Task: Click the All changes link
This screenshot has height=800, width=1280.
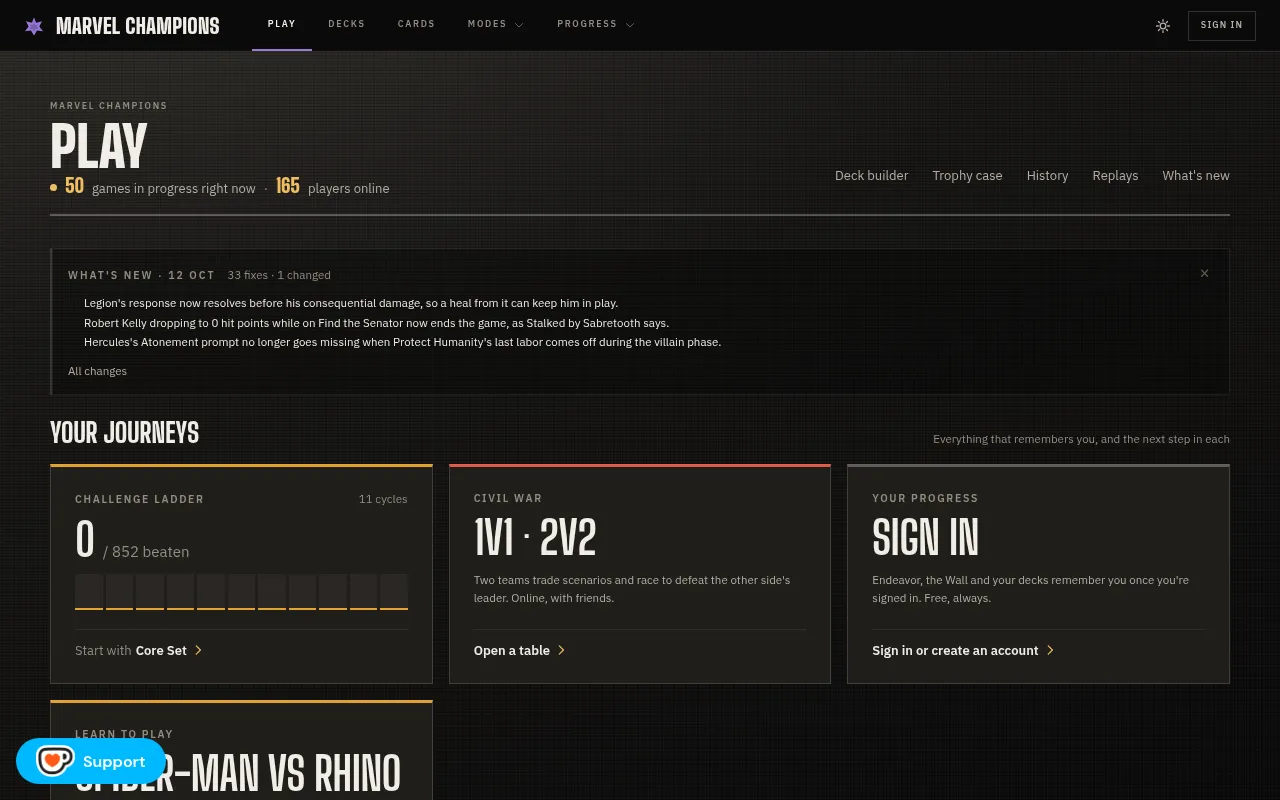Action: pyautogui.click(x=97, y=371)
